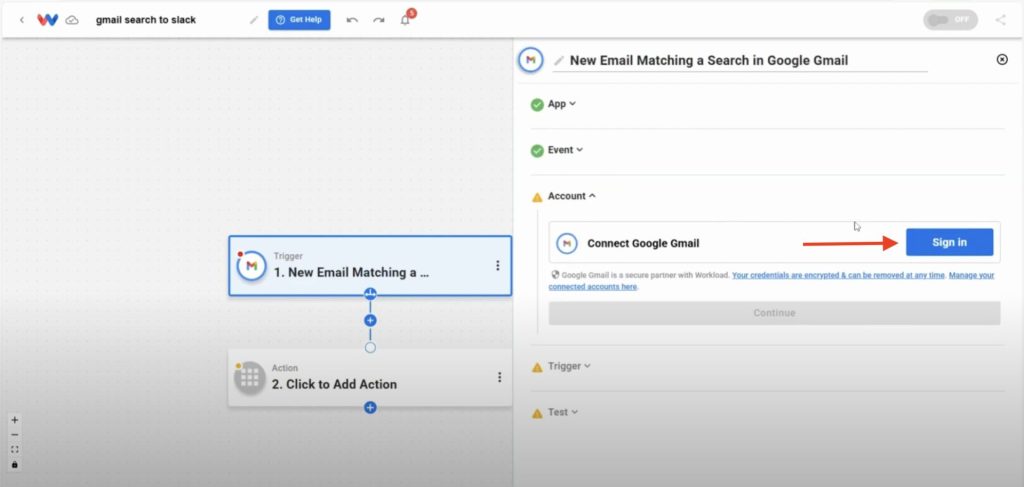Select the Click to Add Action node
Viewport: 1024px width, 487px height.
point(370,378)
